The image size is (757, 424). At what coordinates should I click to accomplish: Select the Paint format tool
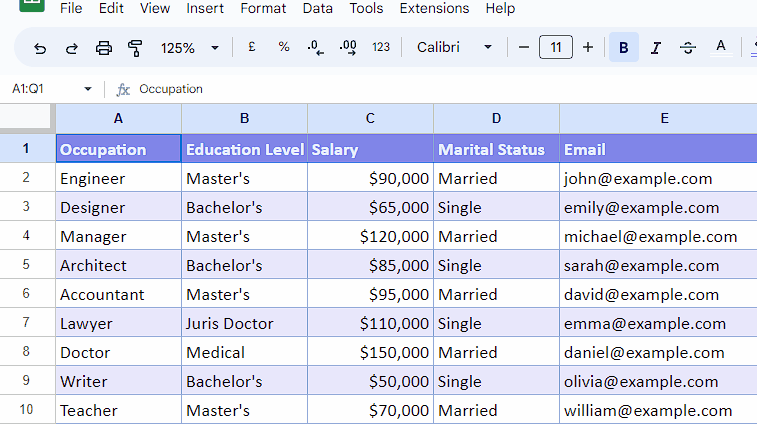coord(135,48)
